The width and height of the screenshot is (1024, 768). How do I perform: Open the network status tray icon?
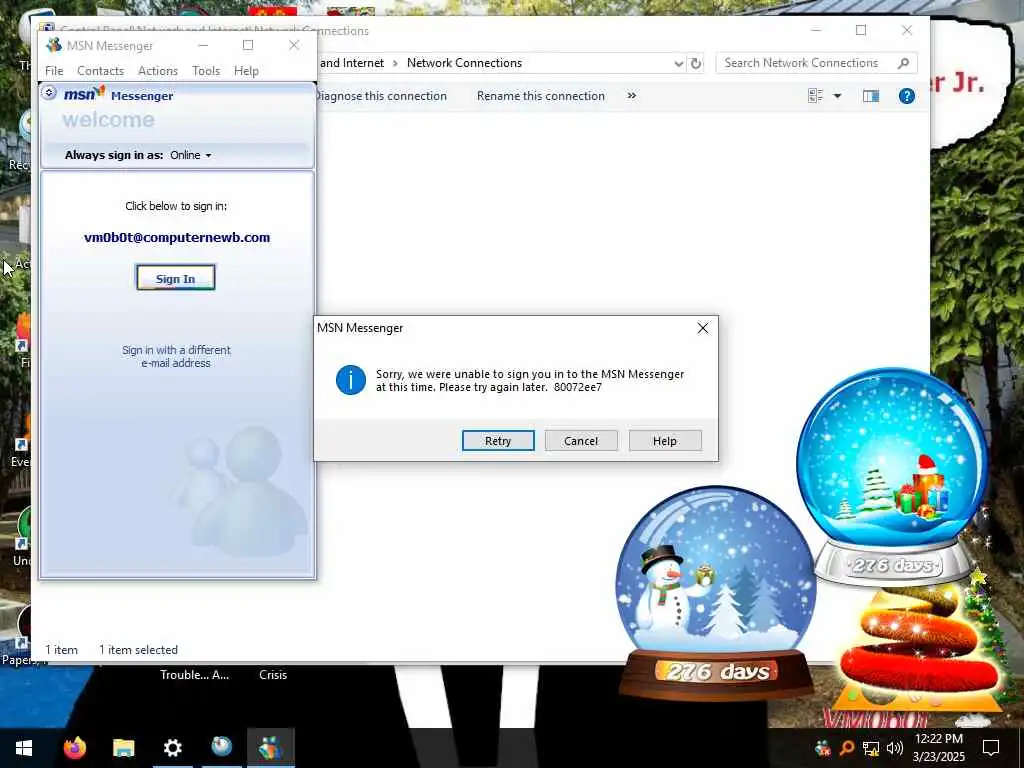871,748
